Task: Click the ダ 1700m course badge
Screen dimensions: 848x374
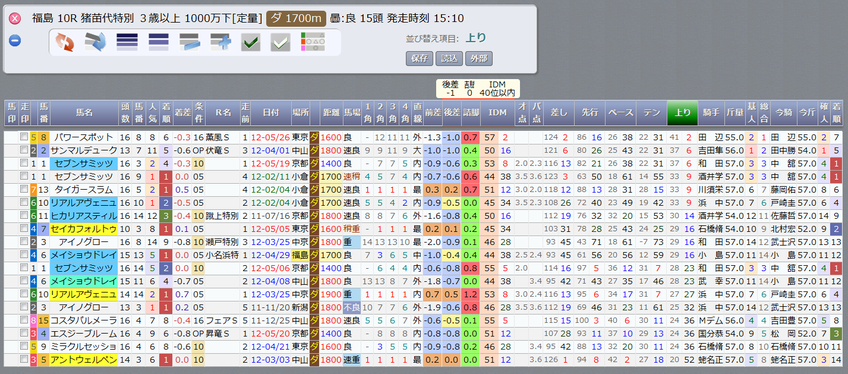Action: [296, 19]
